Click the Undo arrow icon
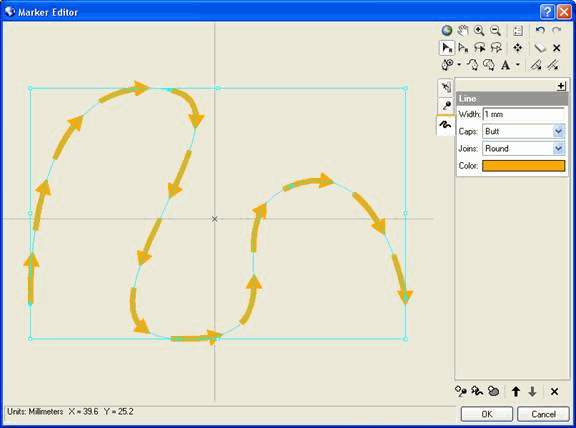 [540, 30]
